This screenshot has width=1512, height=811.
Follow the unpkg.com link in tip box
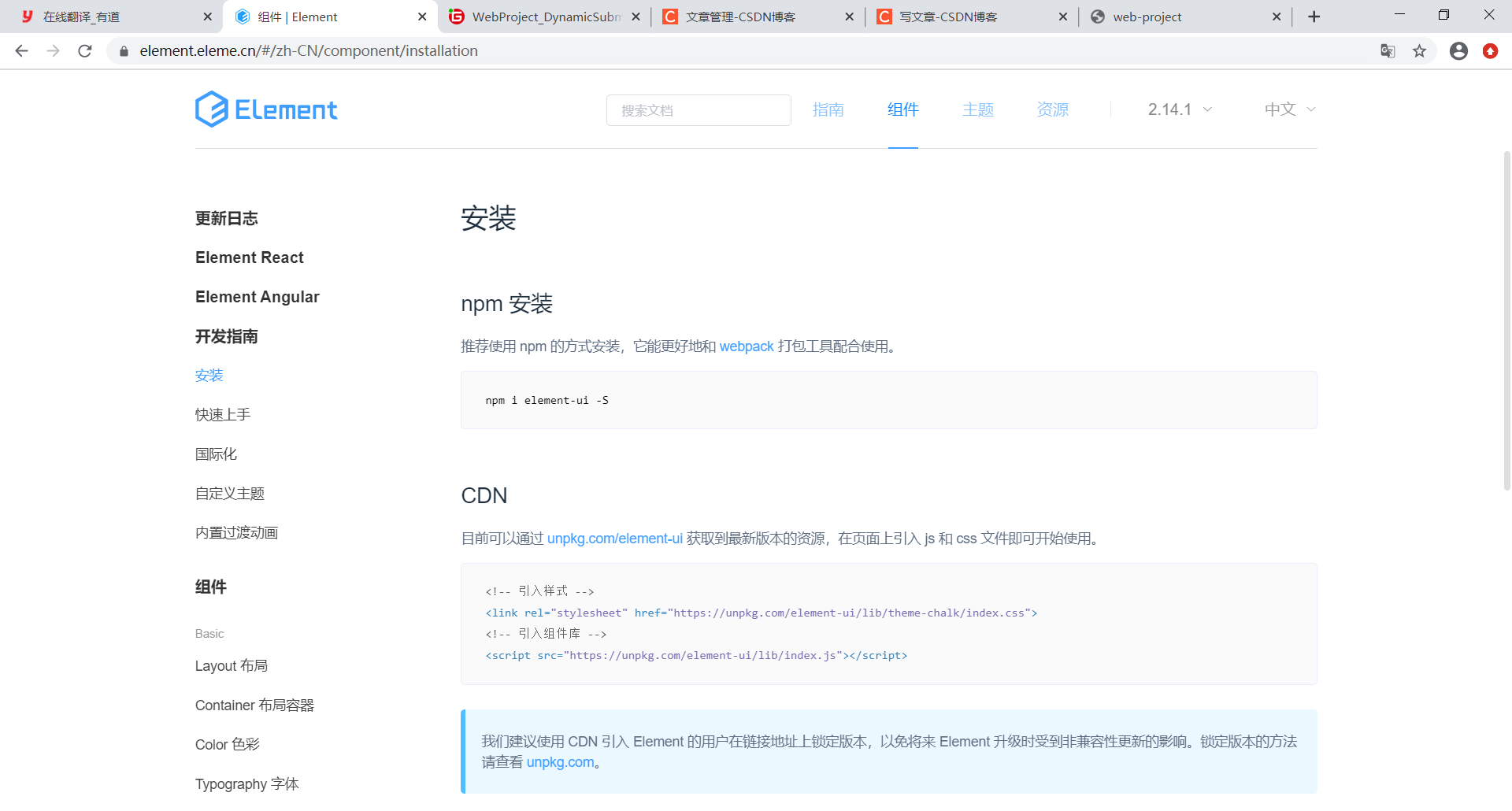click(x=561, y=762)
